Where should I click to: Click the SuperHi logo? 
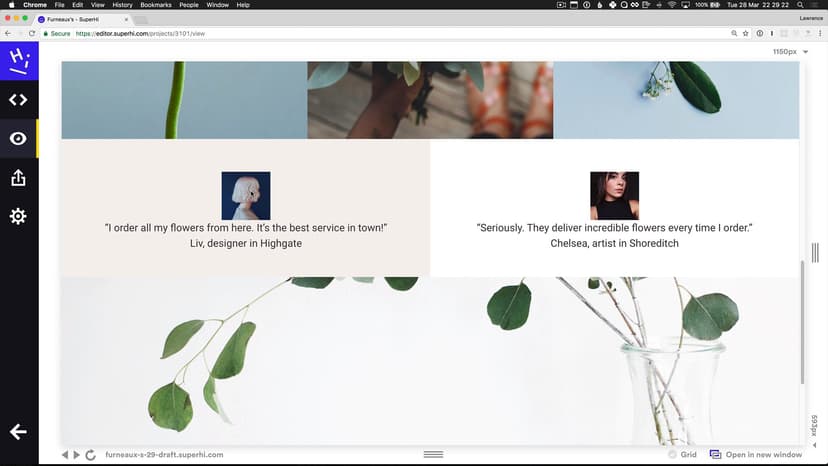coord(18,62)
